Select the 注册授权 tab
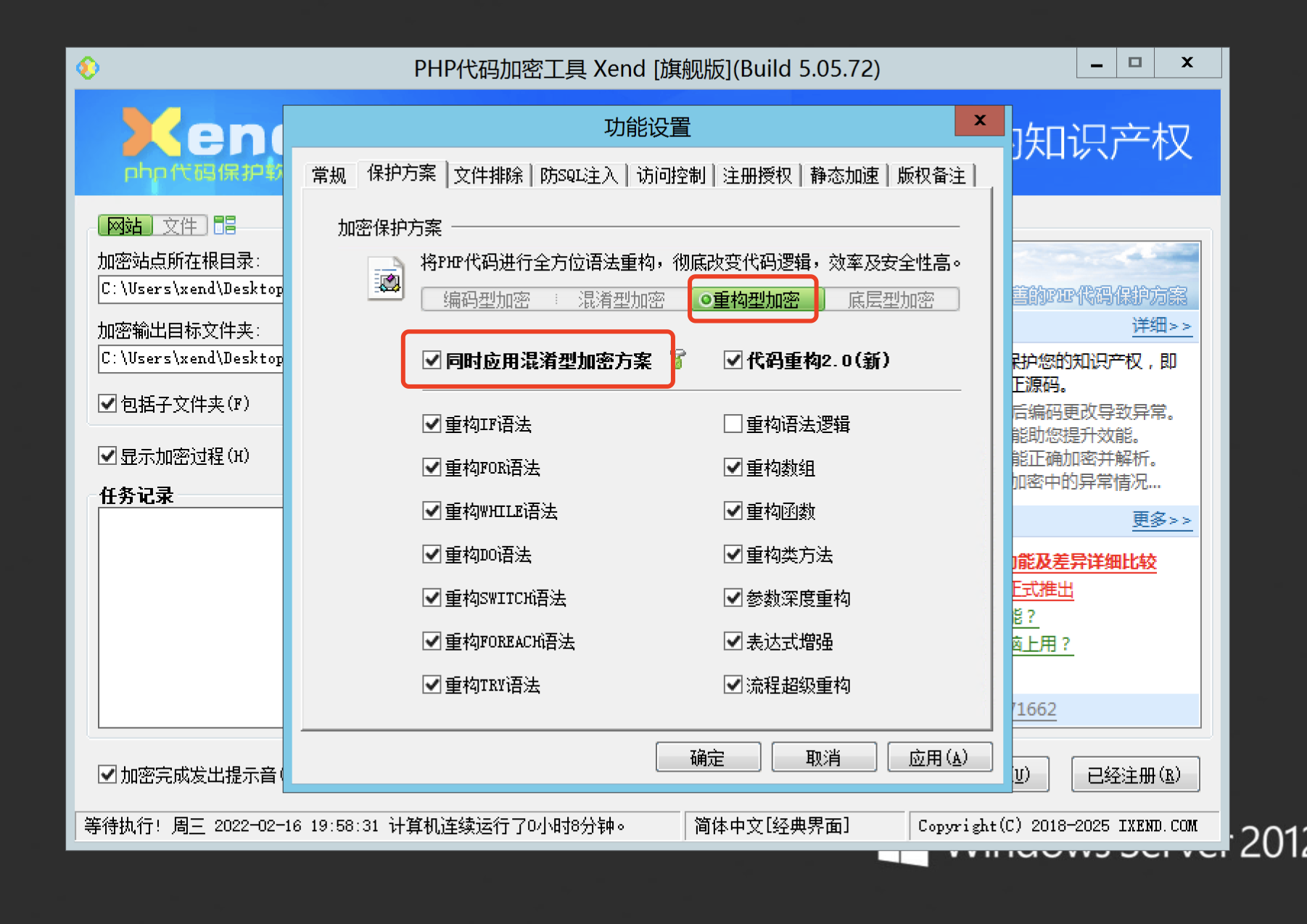The image size is (1307, 924). 757,176
